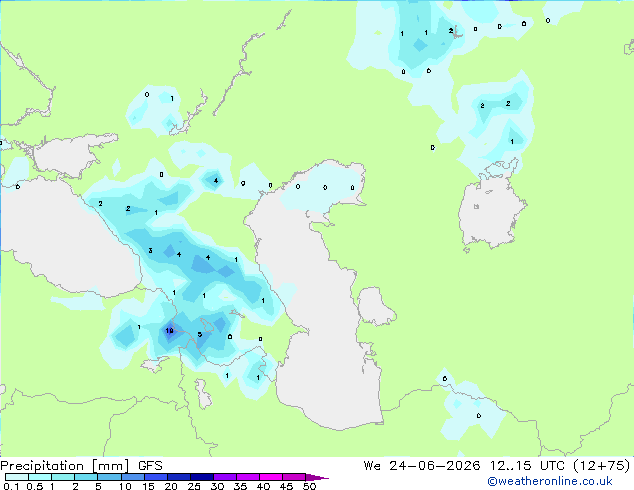Click the forecast date 'We 24-06-2026' text
Screen dimensions: 634x490
(422, 466)
